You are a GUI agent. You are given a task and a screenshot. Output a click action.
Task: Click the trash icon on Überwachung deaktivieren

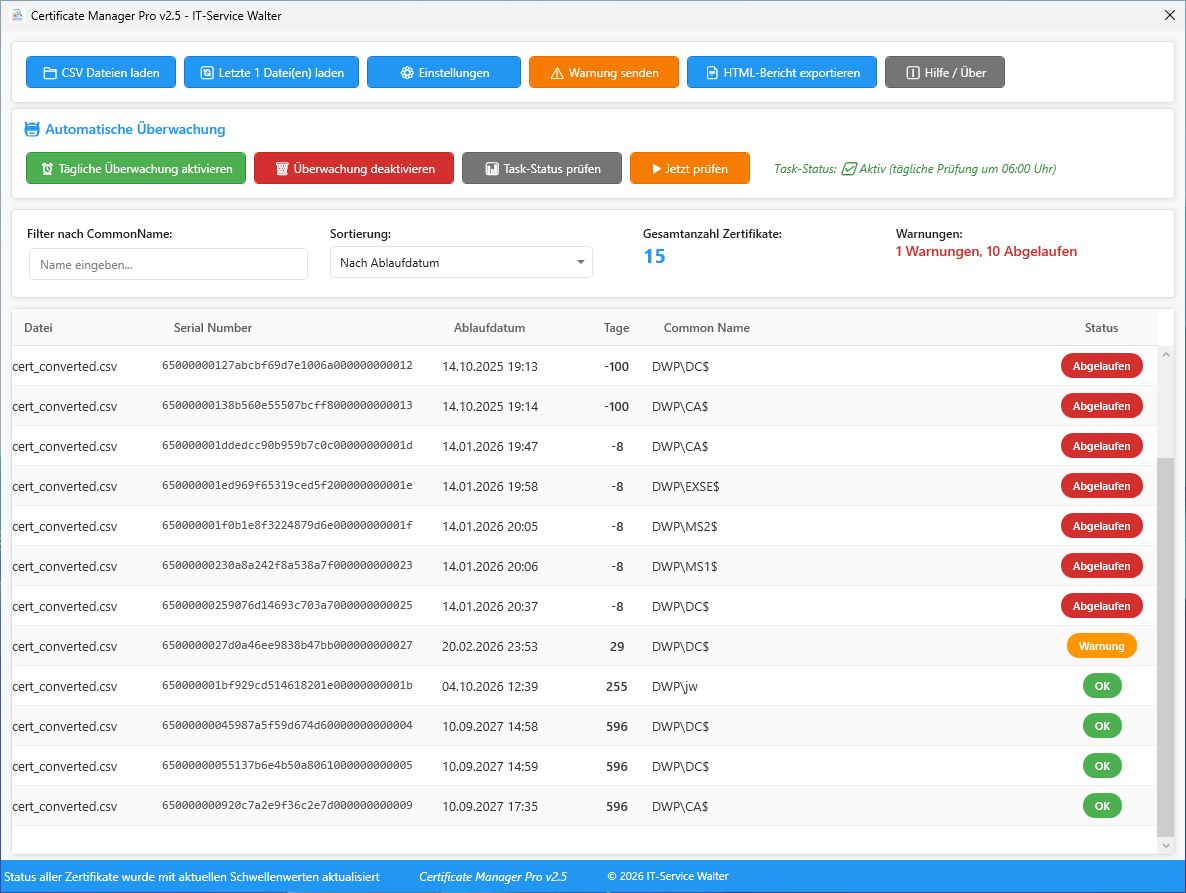282,169
